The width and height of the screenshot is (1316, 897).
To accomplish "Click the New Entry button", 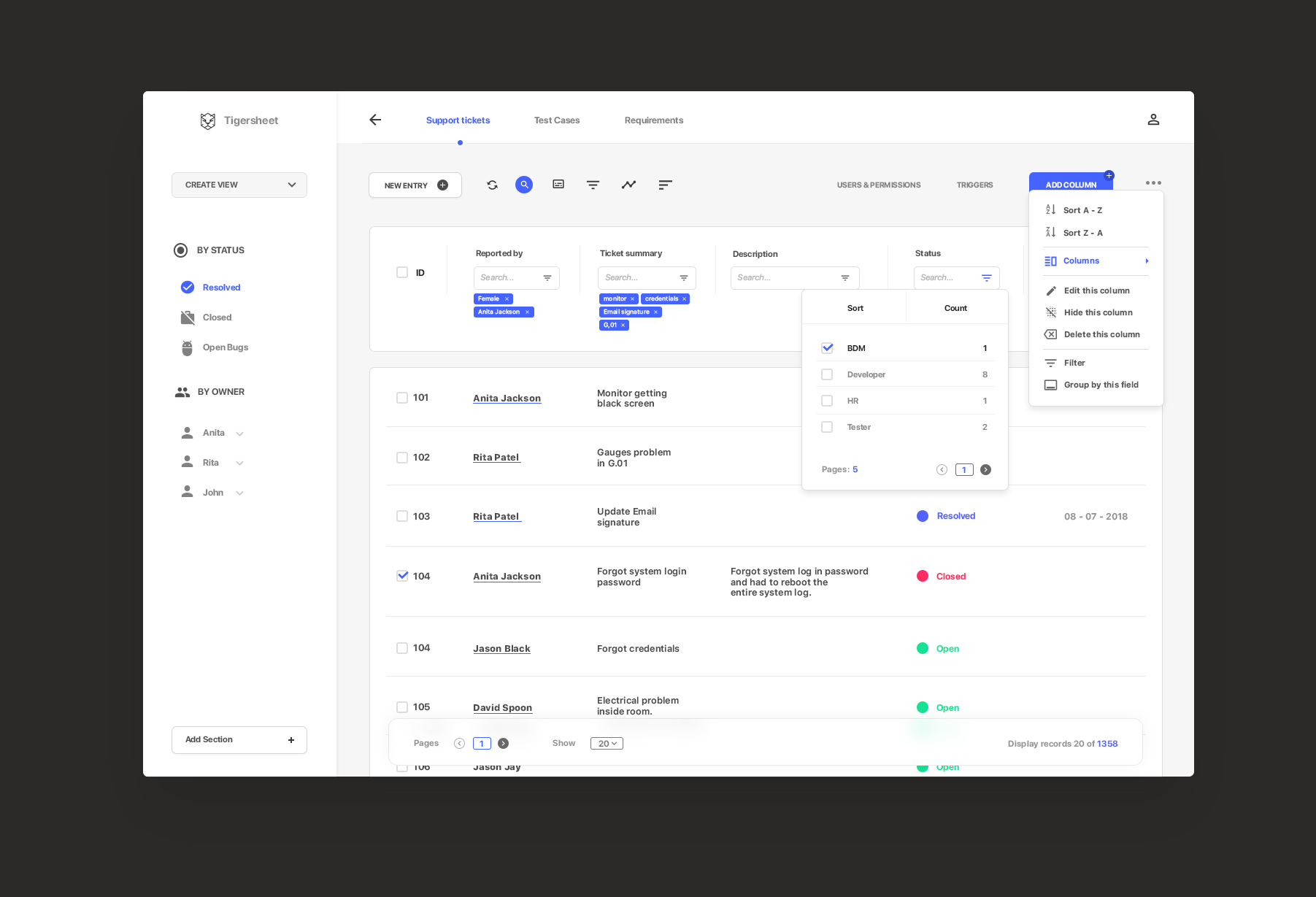I will [415, 185].
